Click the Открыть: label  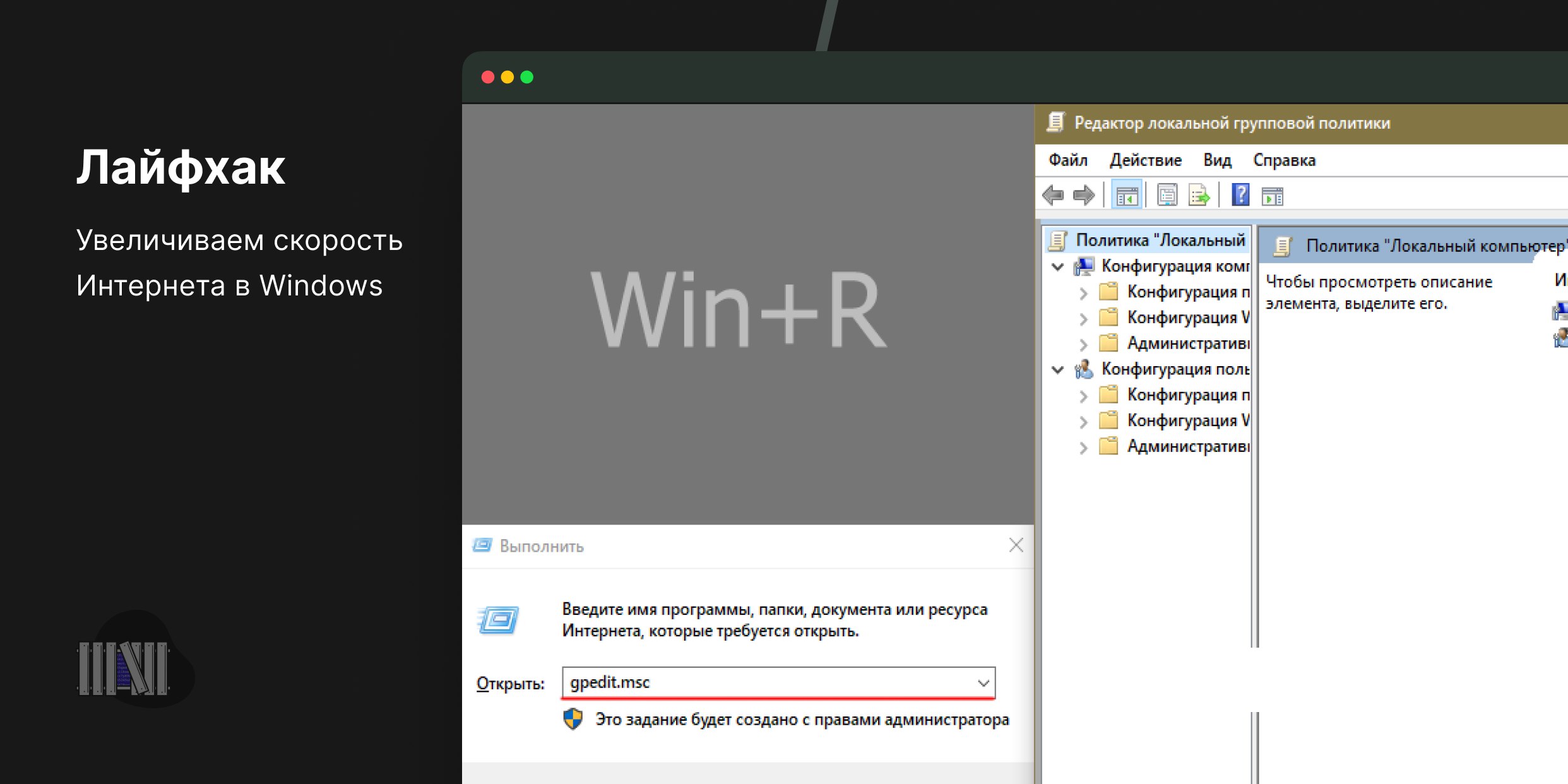[x=510, y=683]
